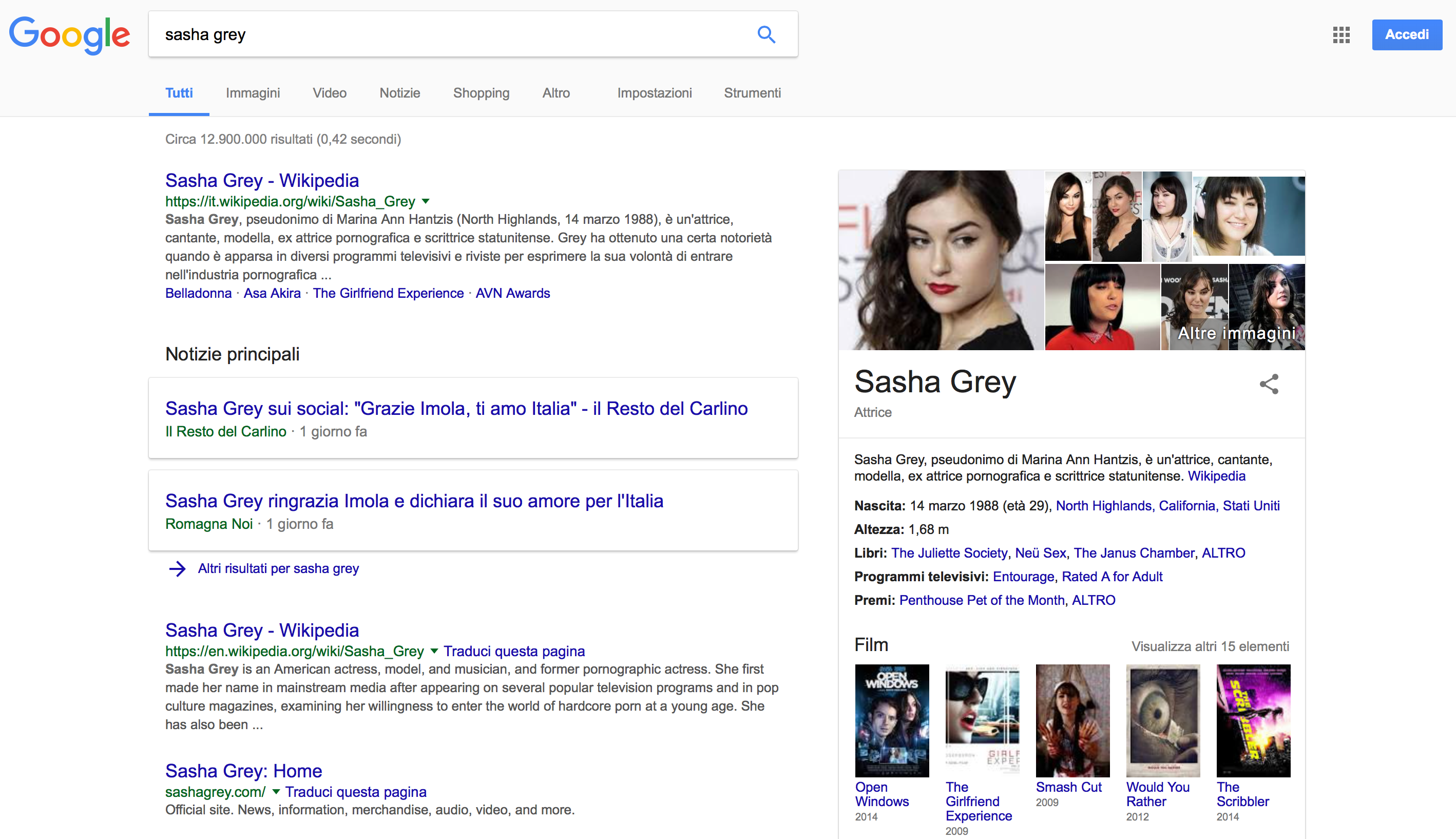Open the Romagna Noi news headline
Viewport: 1456px width, 839px height.
tap(414, 501)
